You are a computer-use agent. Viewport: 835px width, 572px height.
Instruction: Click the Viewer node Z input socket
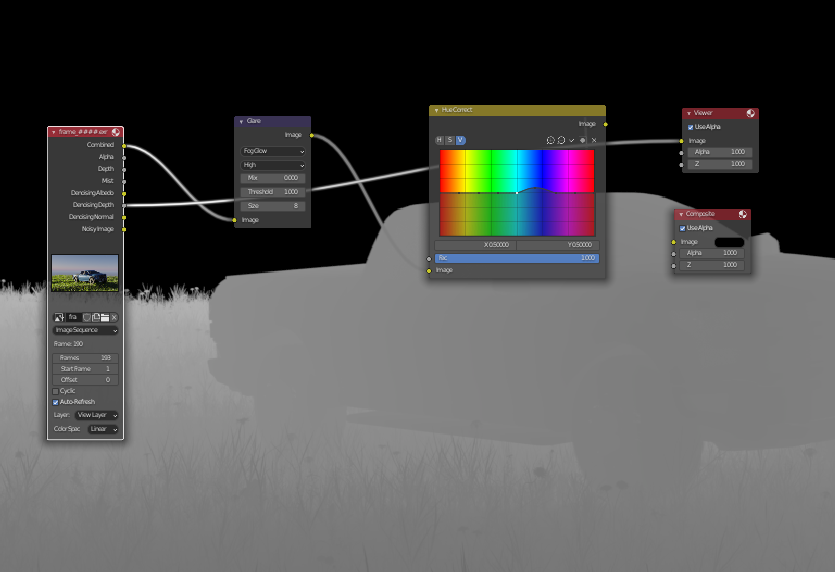(x=682, y=165)
